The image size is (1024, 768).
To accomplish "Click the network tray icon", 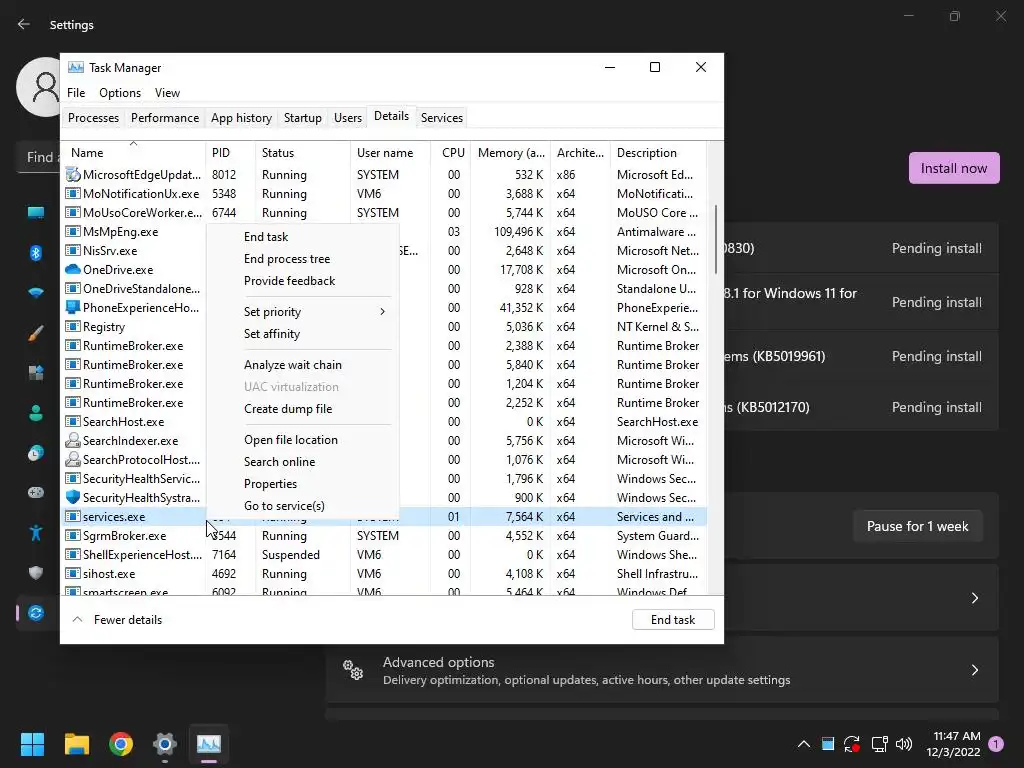I will click(x=879, y=744).
